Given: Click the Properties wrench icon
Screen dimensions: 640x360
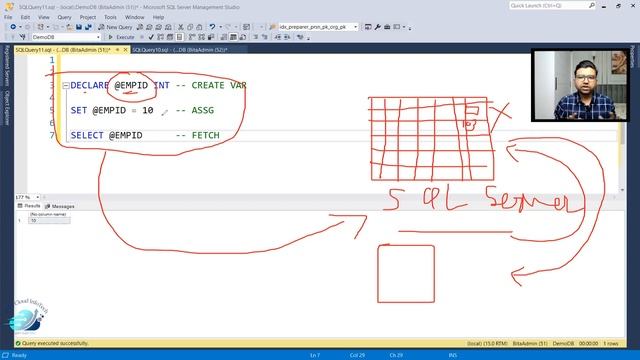Looking at the screenshot, I should point(378,27).
